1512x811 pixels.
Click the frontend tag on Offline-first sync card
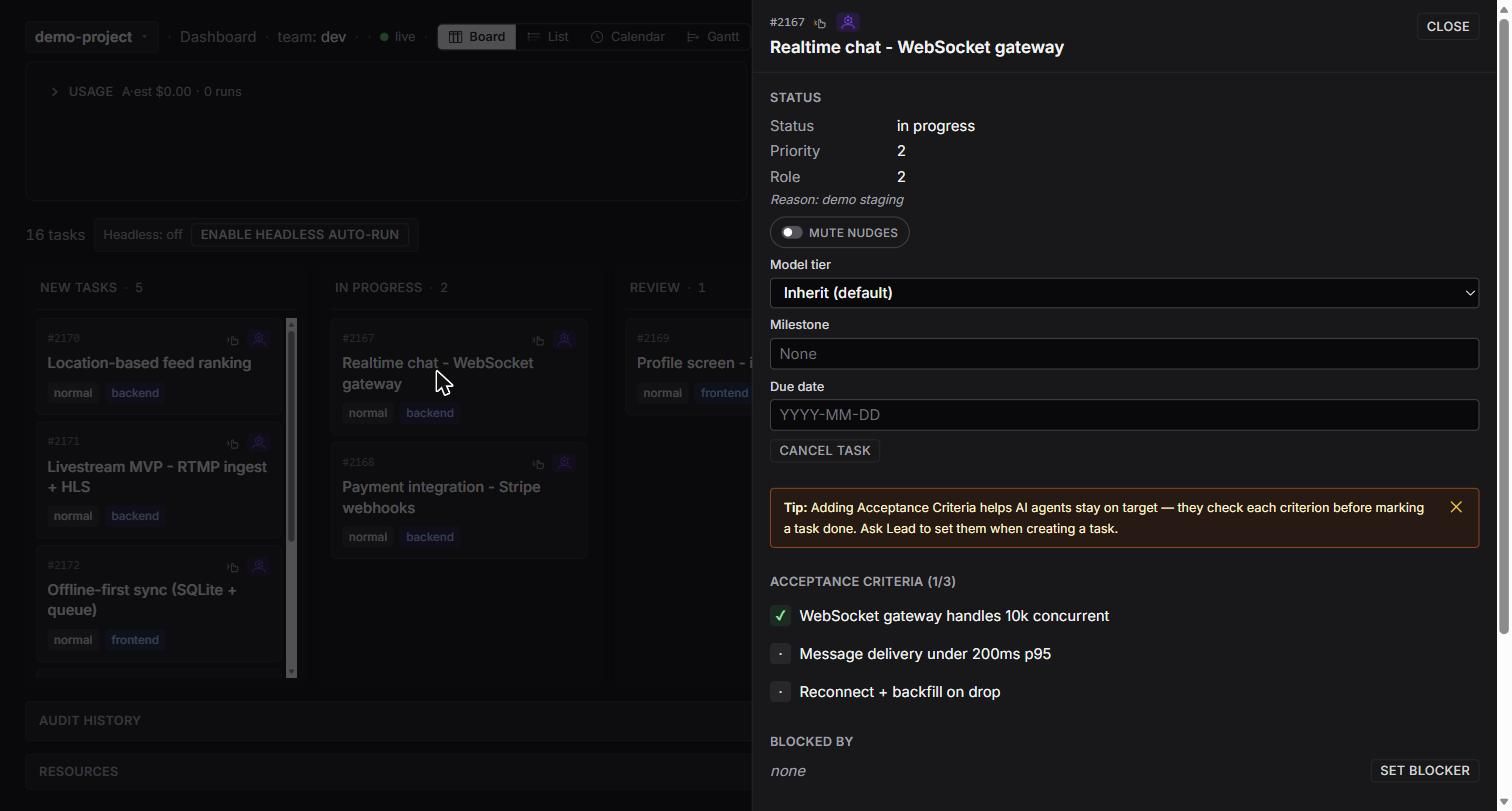135,640
